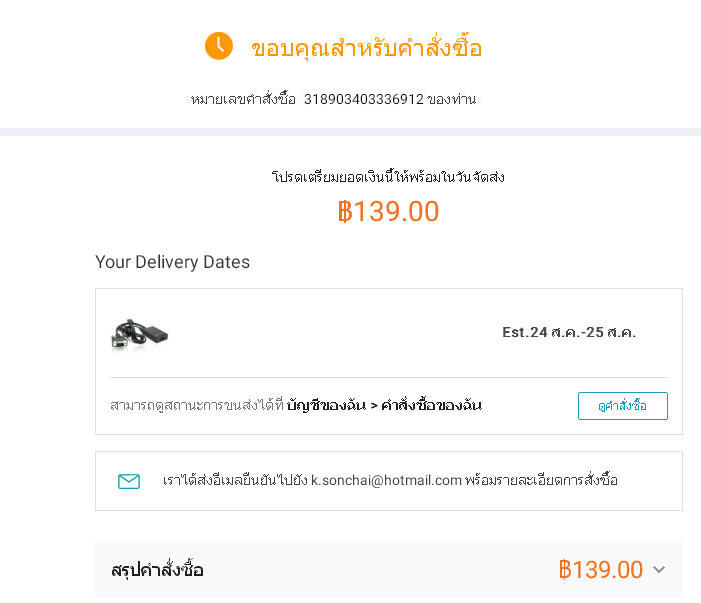Click the ของท่าน text after order number

coord(452,99)
